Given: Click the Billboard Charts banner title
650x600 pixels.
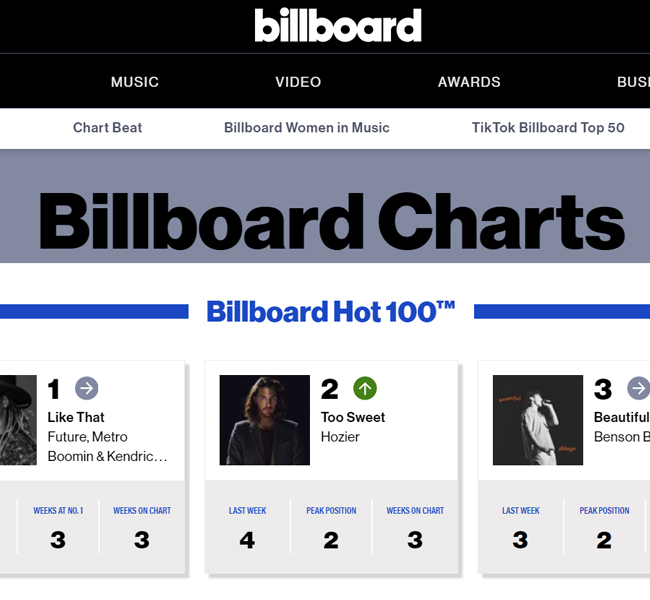Looking at the screenshot, I should click(332, 221).
